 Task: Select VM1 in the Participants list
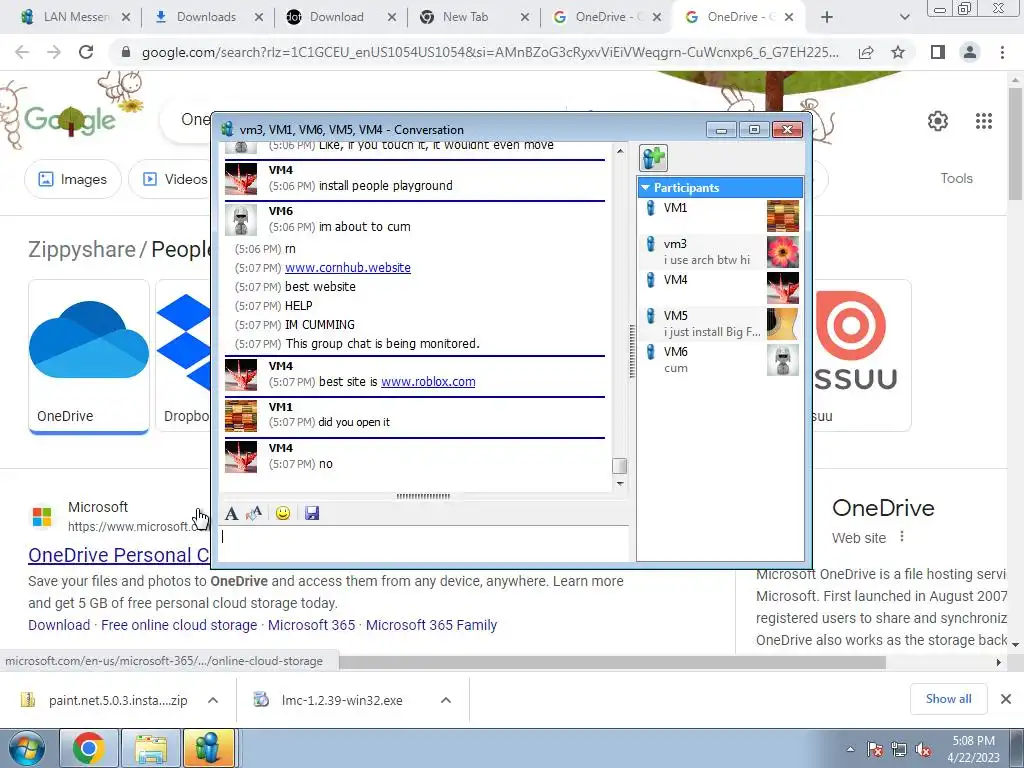point(720,216)
